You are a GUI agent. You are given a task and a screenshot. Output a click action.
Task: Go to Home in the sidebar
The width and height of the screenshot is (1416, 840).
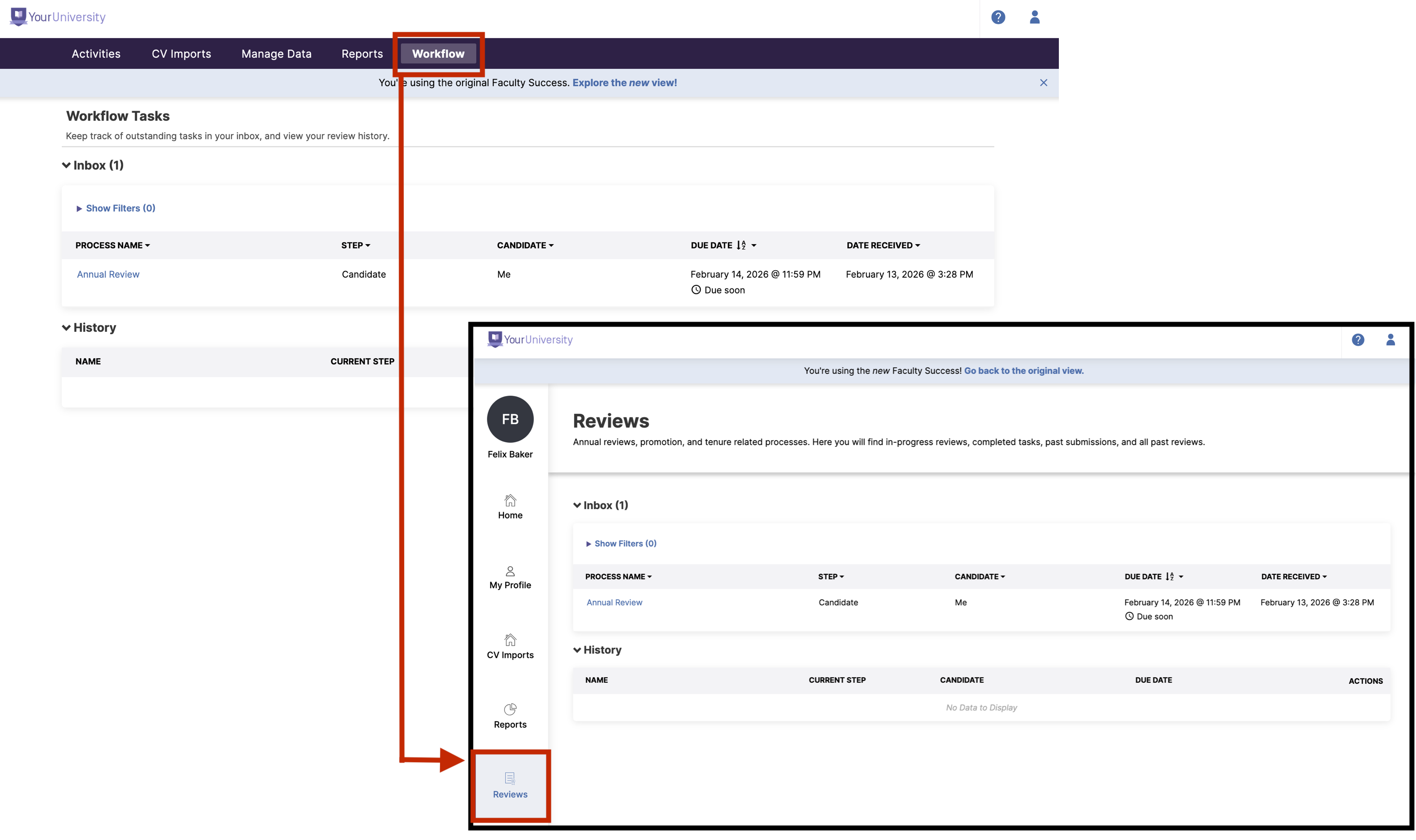point(510,507)
